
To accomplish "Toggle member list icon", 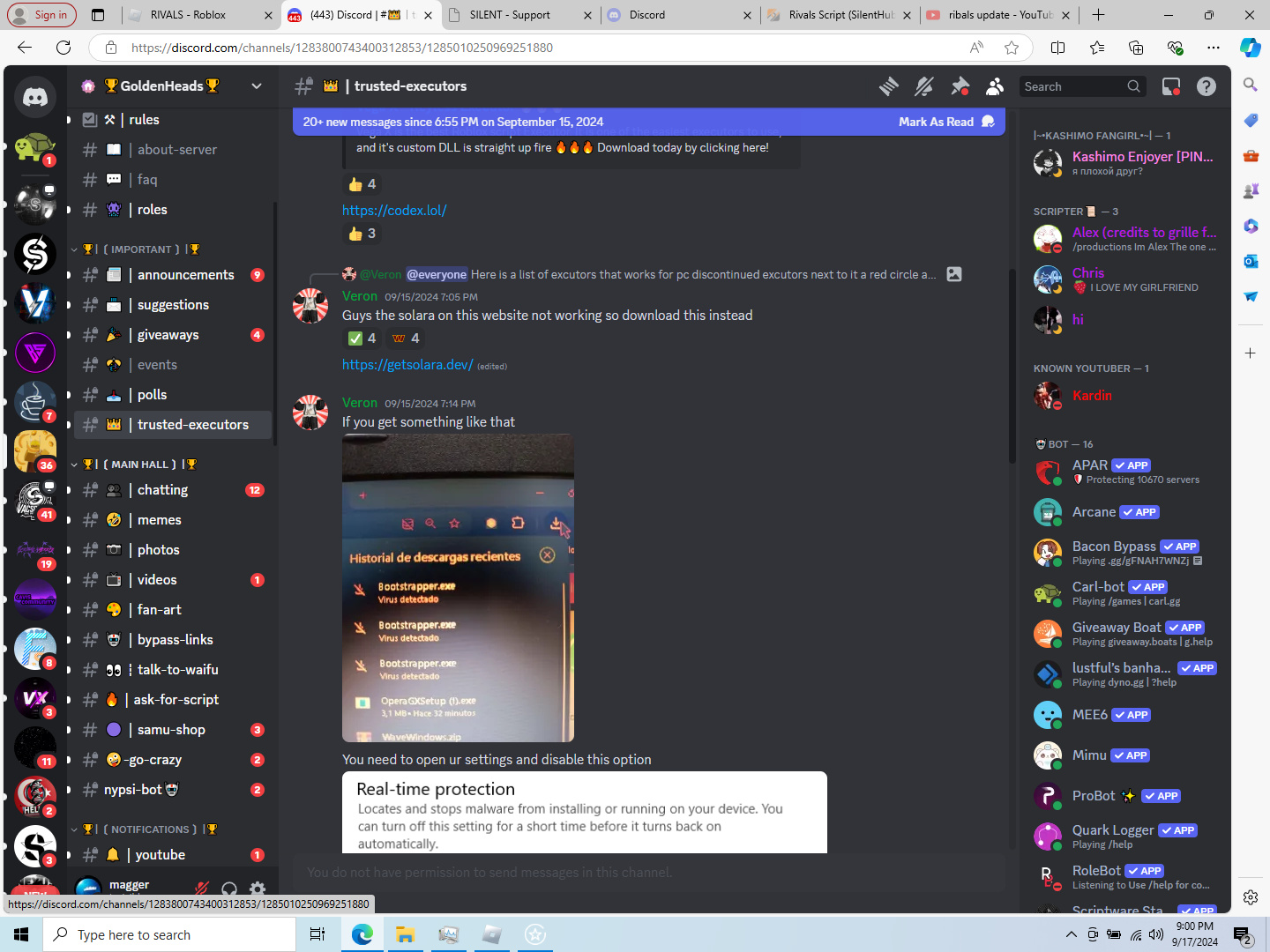I will click(995, 86).
